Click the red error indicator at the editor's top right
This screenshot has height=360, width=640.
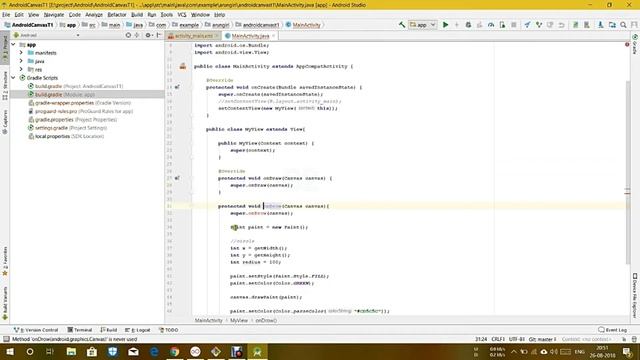click(x=627, y=44)
